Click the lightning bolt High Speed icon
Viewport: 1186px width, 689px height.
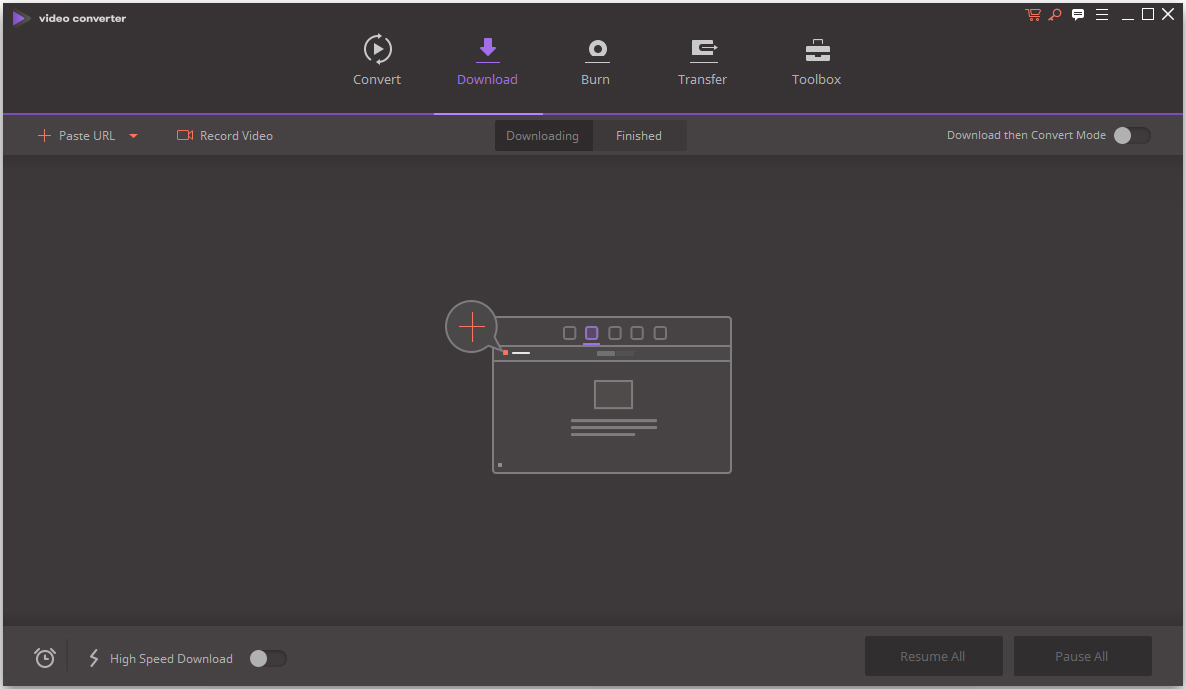tap(94, 658)
